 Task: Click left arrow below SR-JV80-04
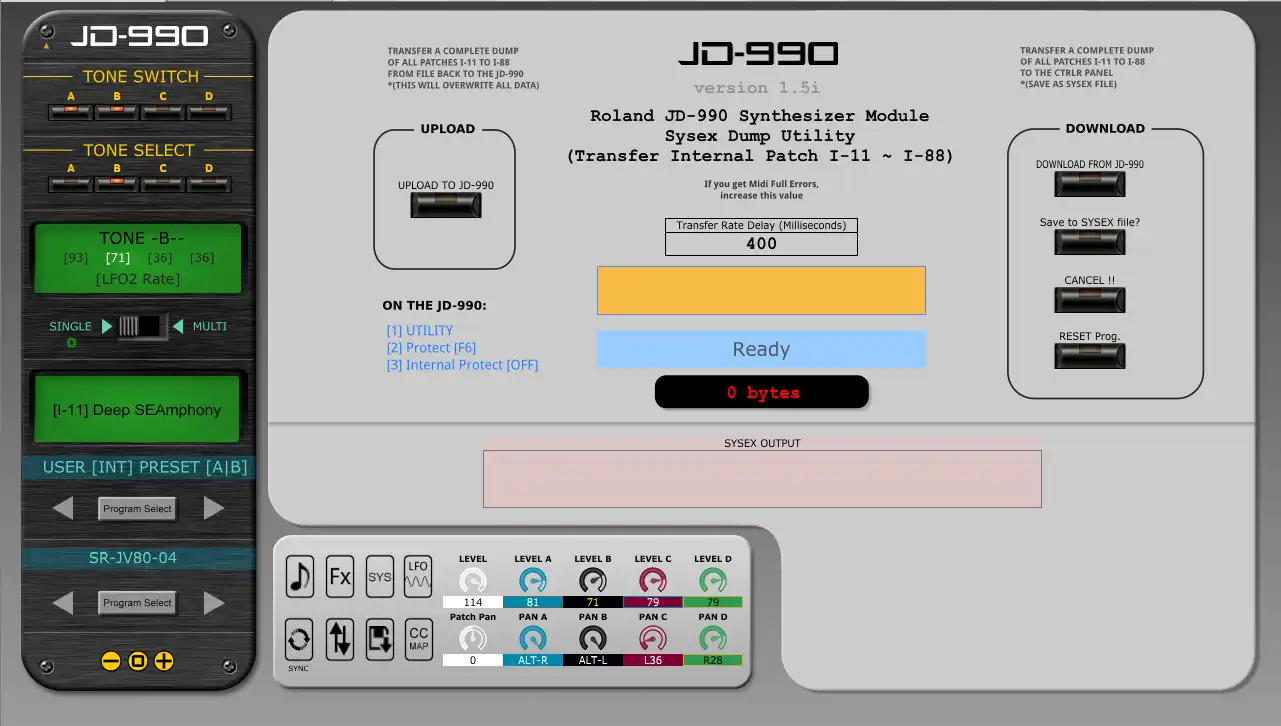click(x=63, y=602)
